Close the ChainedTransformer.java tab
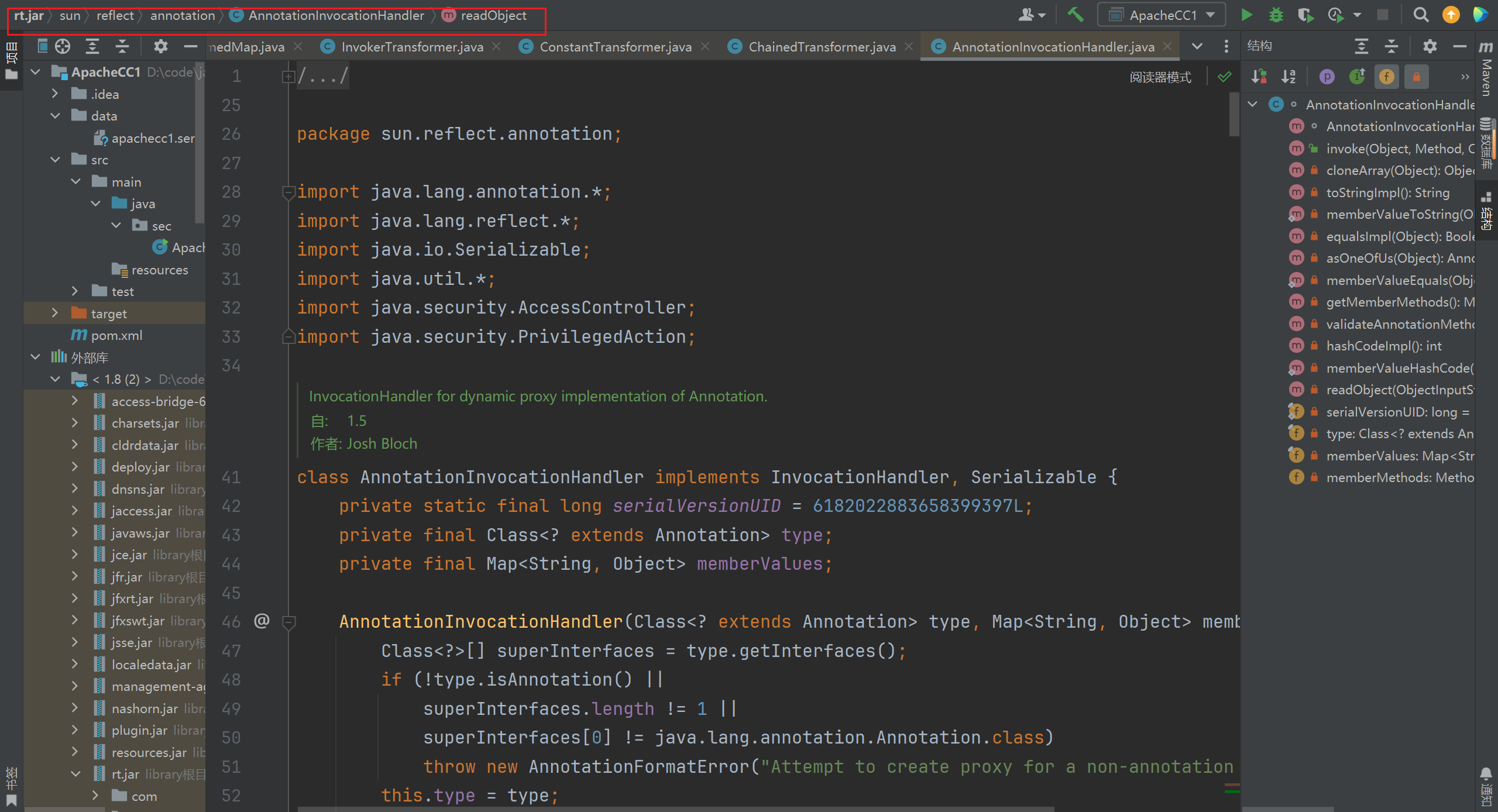 tap(909, 46)
